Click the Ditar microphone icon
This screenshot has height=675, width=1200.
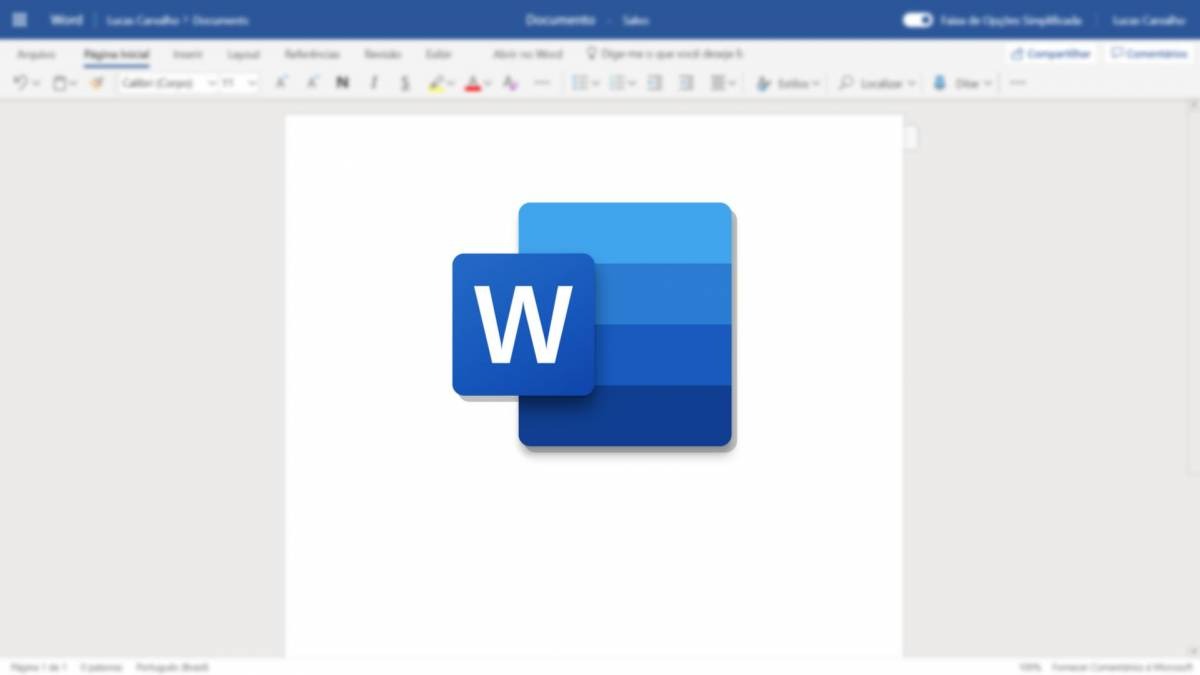940,84
